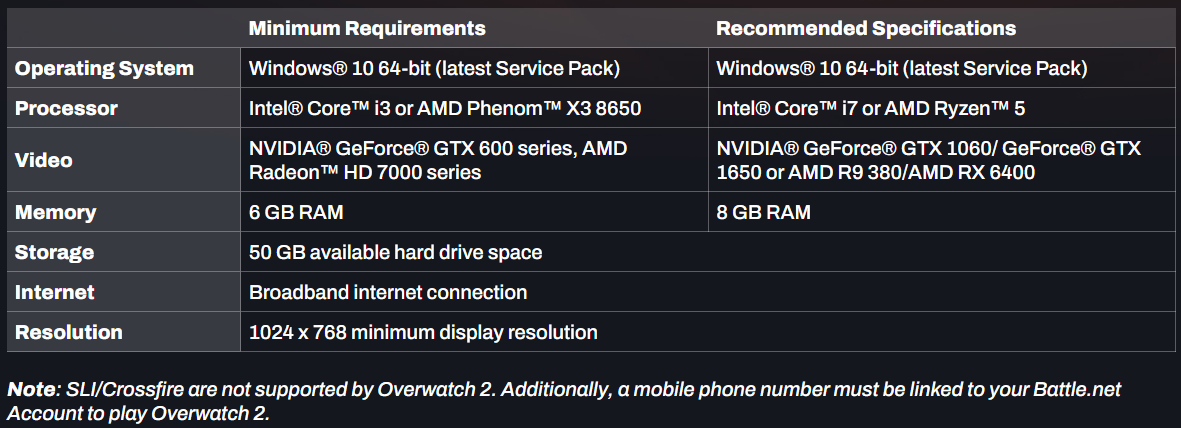Click the Video row label
Image resolution: width=1181 pixels, height=428 pixels.
44,160
